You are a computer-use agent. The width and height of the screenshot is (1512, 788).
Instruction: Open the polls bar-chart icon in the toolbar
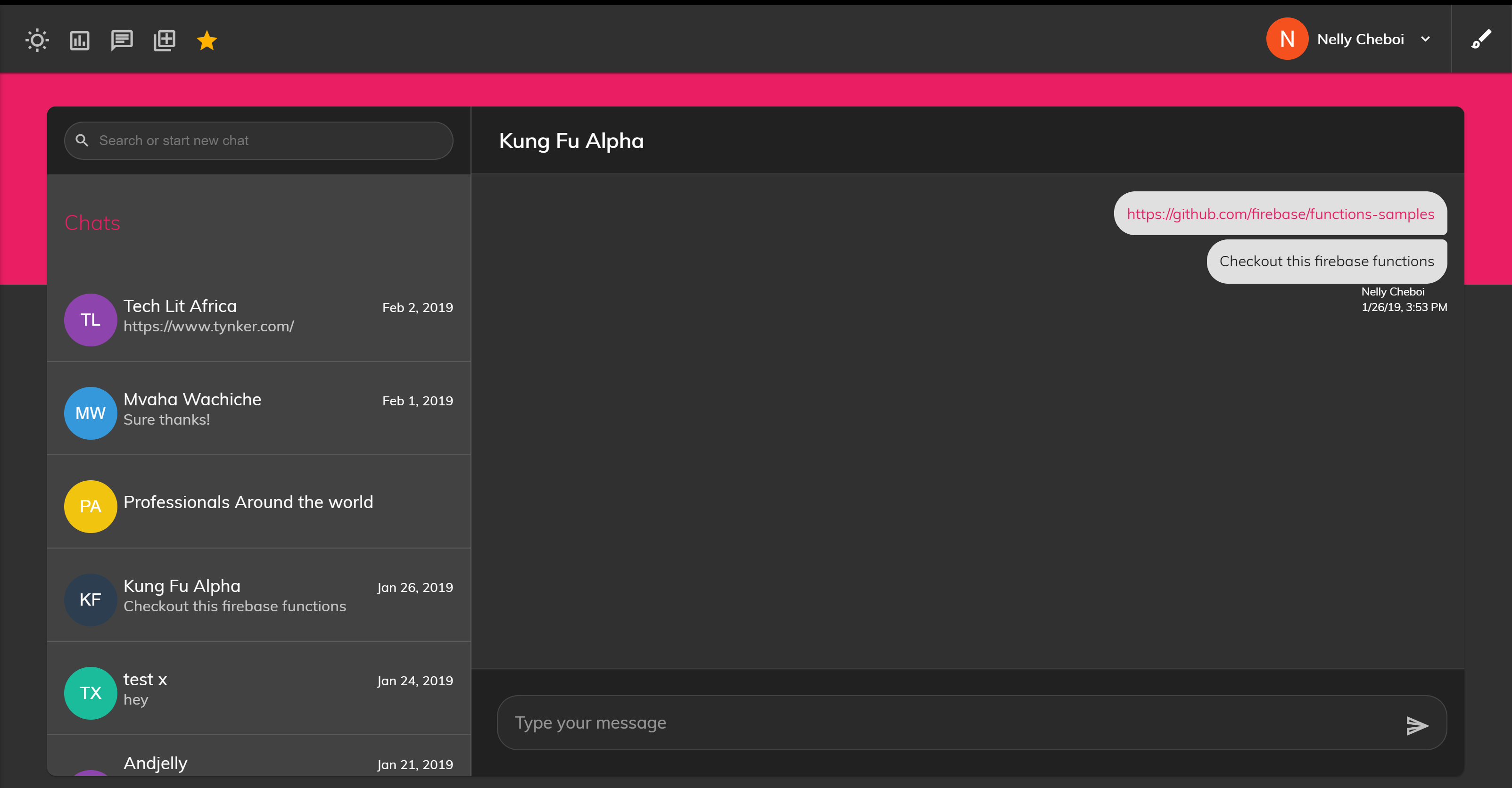[79, 39]
